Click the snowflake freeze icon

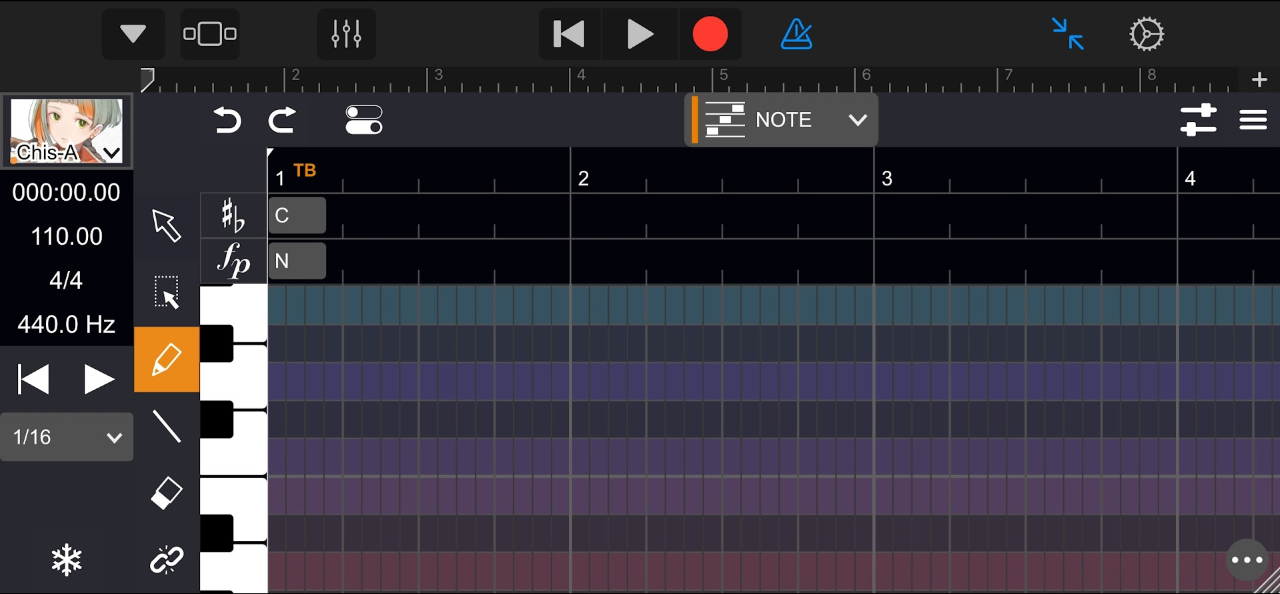point(67,561)
